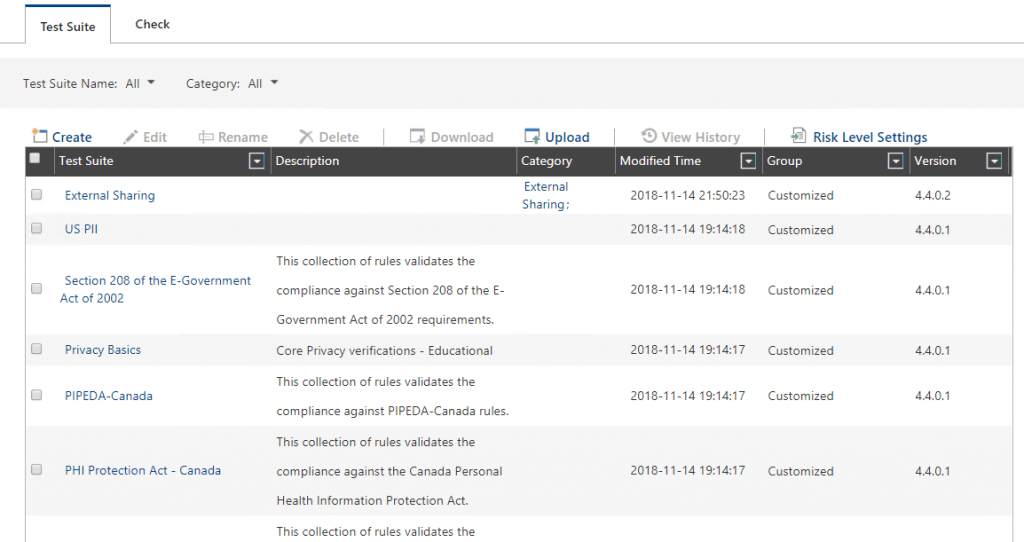Screen dimensions: 1024x542
Task: Click the Download icon
Action: [417, 136]
